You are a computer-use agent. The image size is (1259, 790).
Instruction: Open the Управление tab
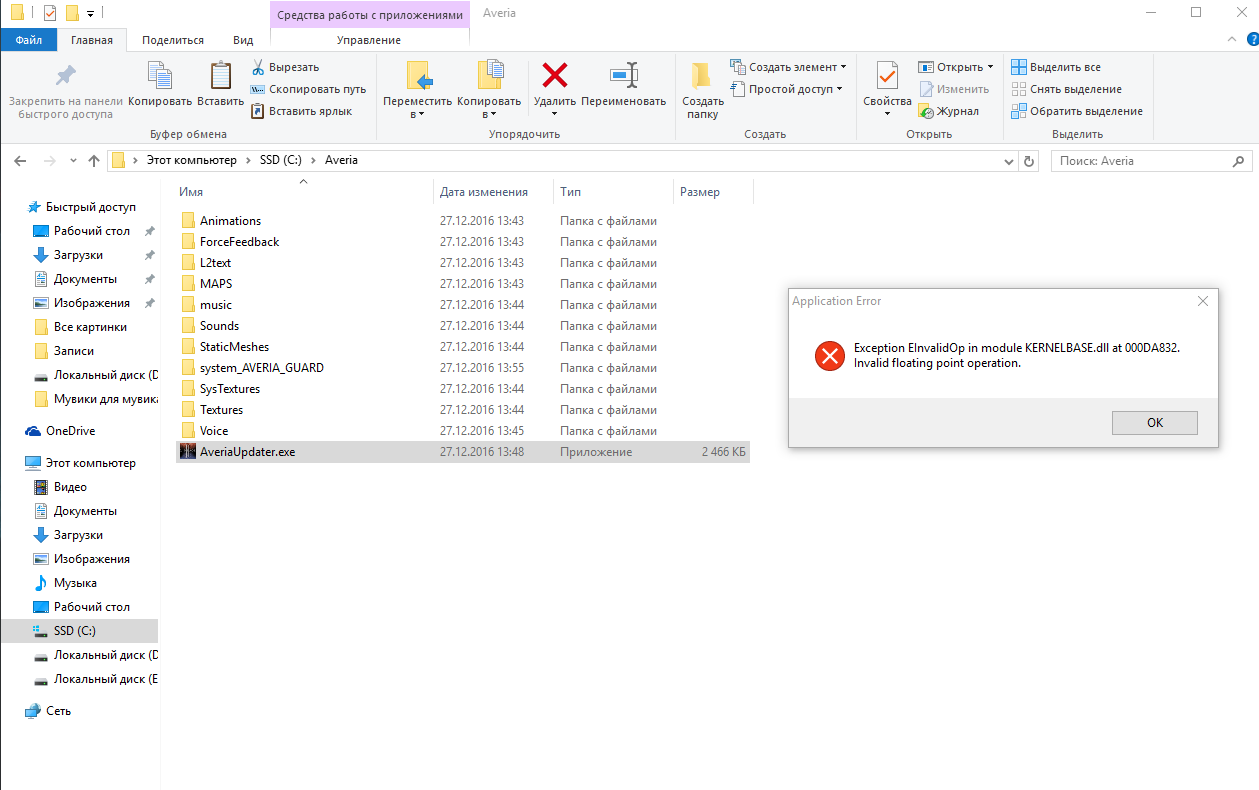coord(369,40)
